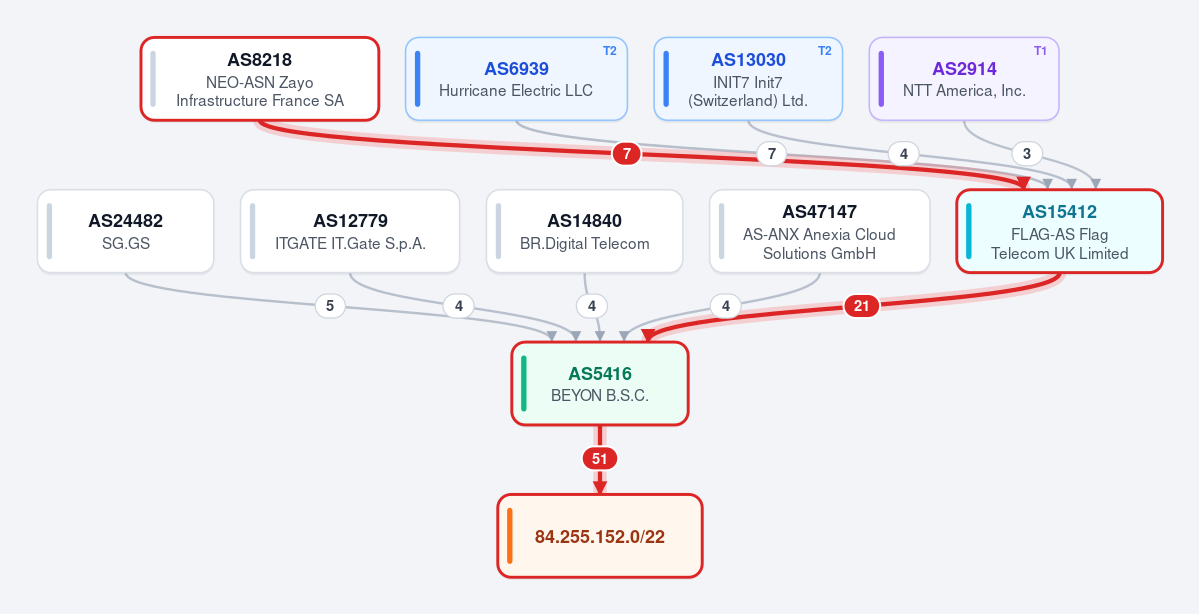The height and width of the screenshot is (614, 1199).
Task: Click the T2 tag on AS6939
Action: (609, 50)
